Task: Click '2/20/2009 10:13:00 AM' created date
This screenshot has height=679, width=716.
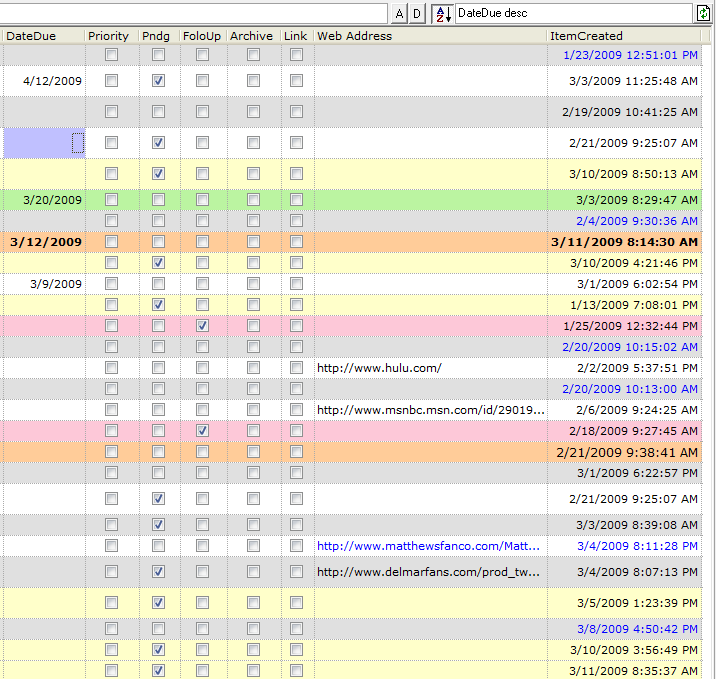Action: (630, 389)
